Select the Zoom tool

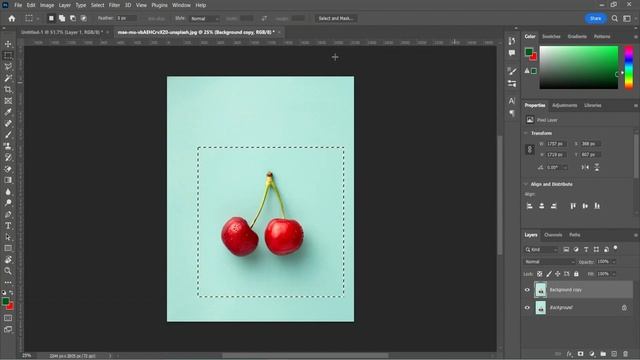point(8,271)
